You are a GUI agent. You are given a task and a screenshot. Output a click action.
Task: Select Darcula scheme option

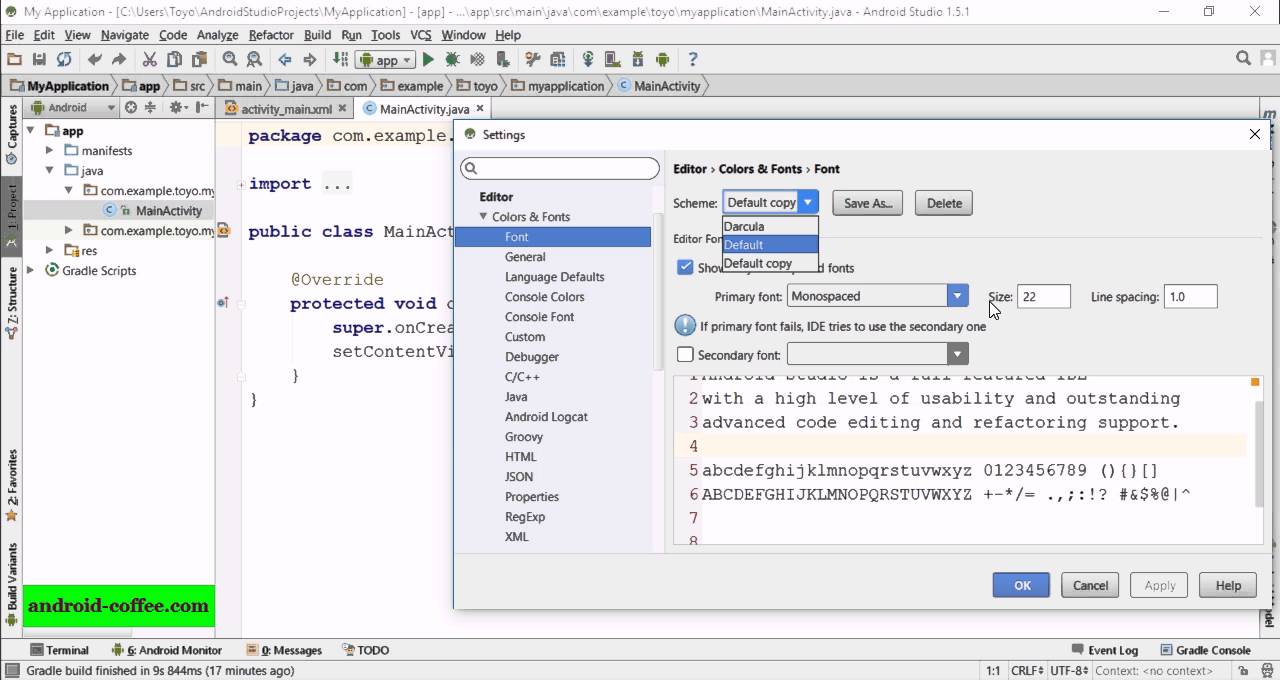click(x=770, y=226)
